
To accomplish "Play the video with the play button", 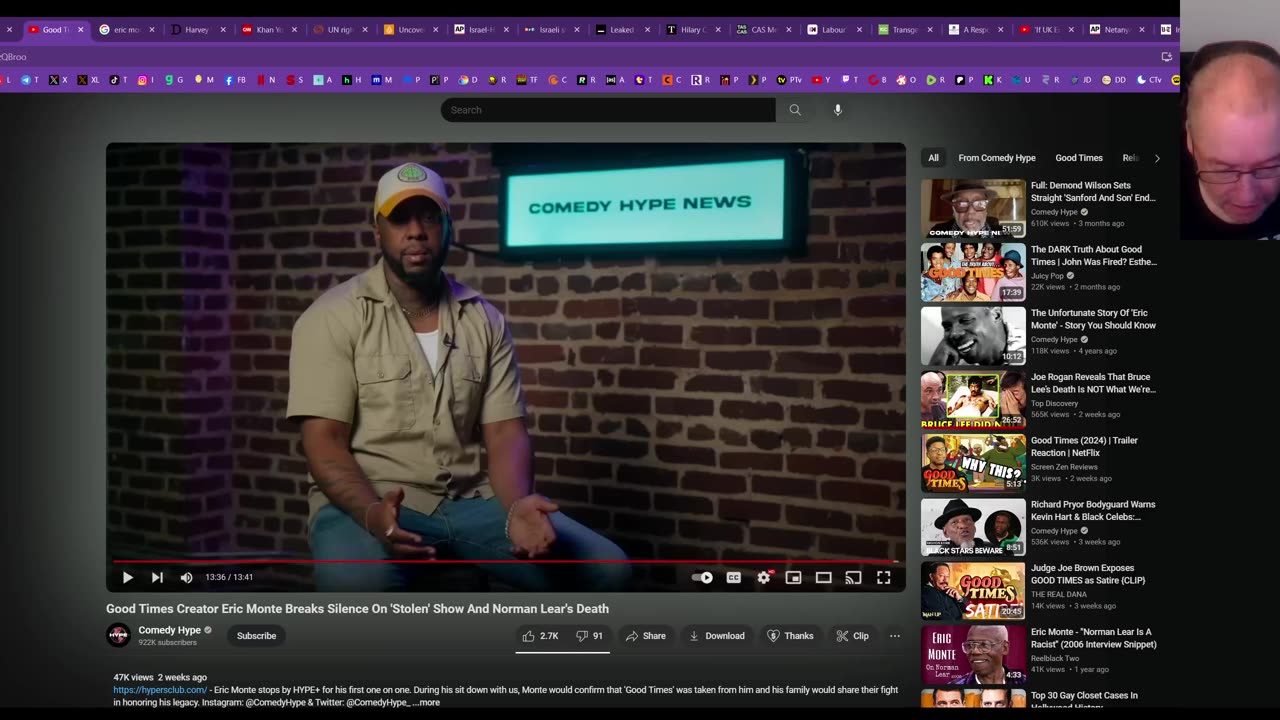I will coord(127,577).
